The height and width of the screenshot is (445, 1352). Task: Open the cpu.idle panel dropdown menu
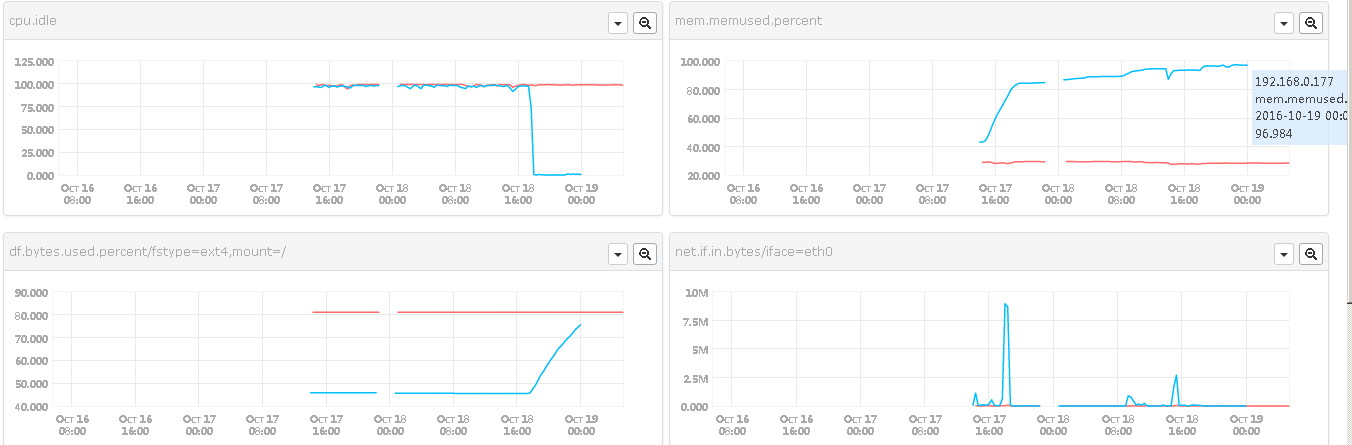pyautogui.click(x=618, y=23)
